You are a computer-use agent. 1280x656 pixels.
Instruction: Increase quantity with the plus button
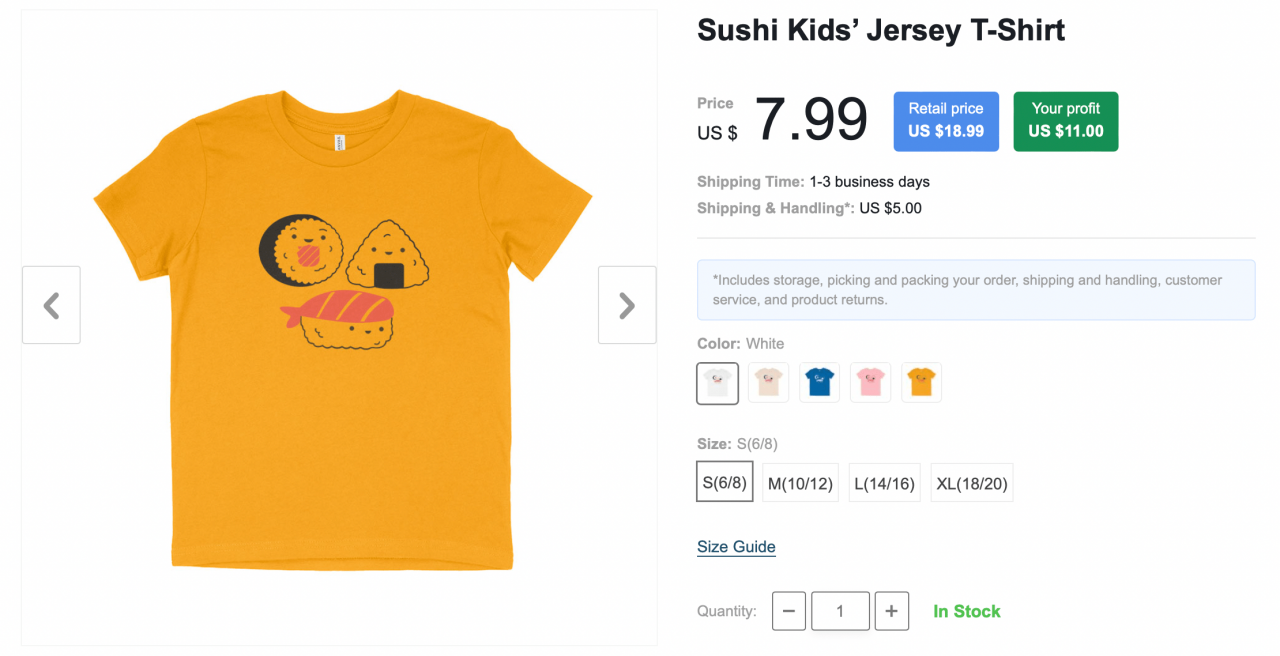point(891,610)
